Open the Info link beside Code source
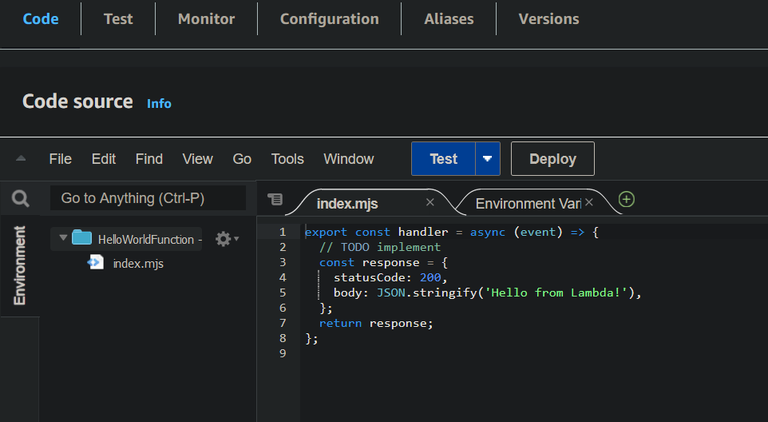This screenshot has height=422, width=768. coord(159,103)
